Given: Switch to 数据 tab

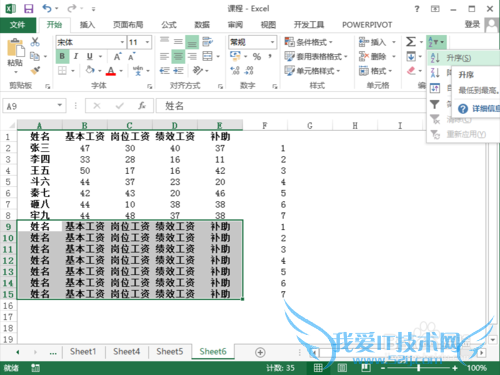Looking at the screenshot, I should [202, 25].
